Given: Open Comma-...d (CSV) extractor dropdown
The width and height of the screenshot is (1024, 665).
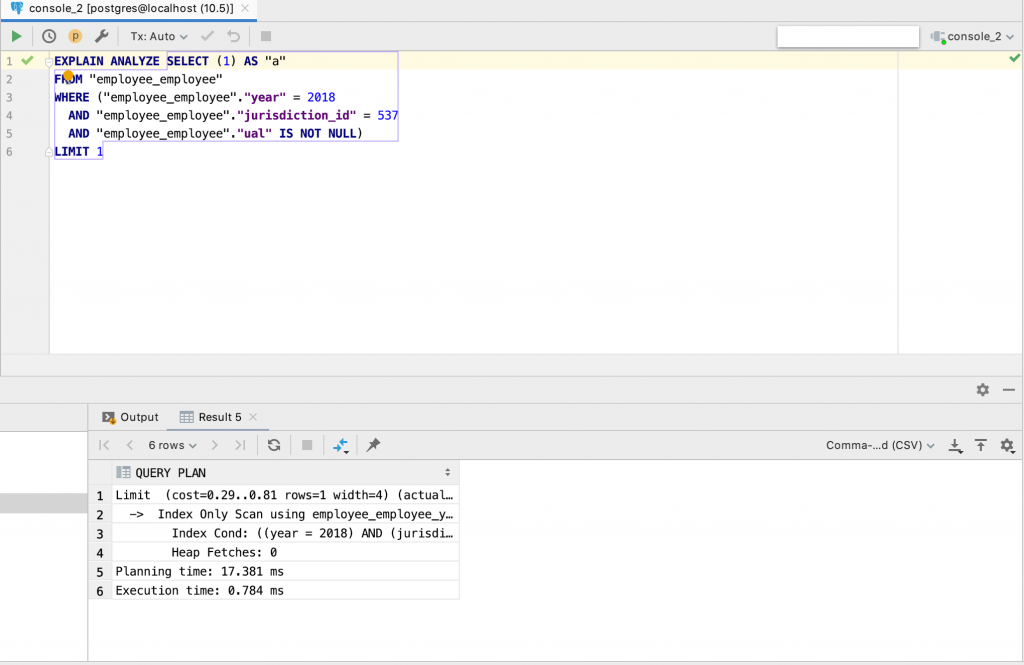Looking at the screenshot, I should 880,446.
